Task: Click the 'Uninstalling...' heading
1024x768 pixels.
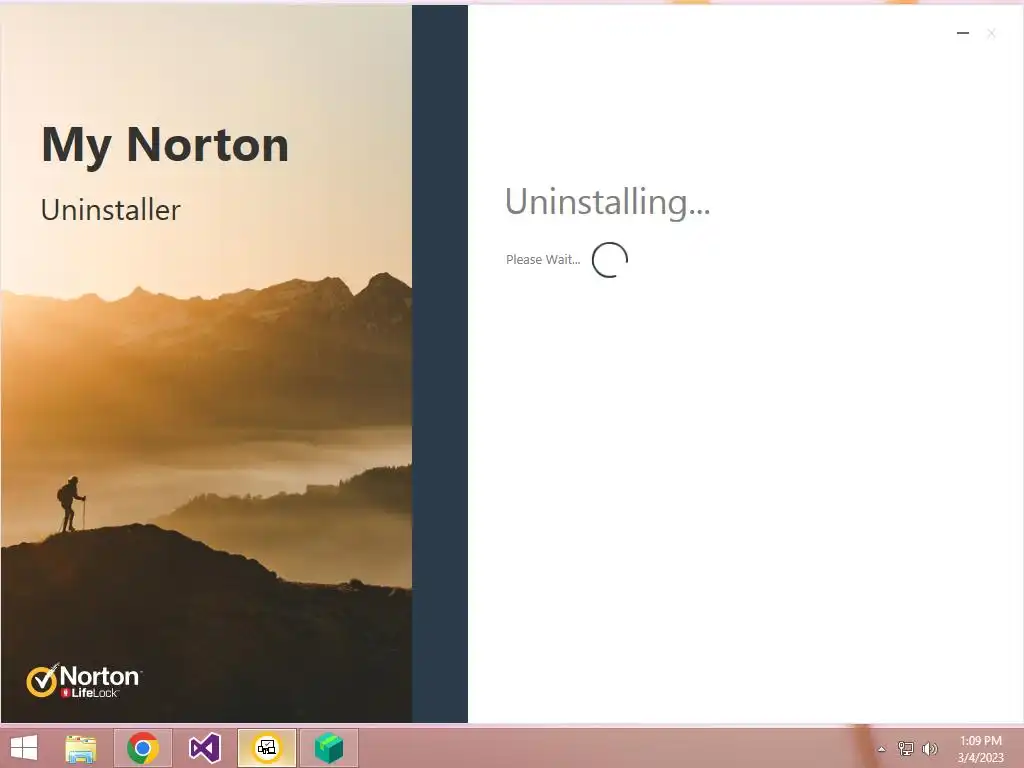Action: click(607, 202)
